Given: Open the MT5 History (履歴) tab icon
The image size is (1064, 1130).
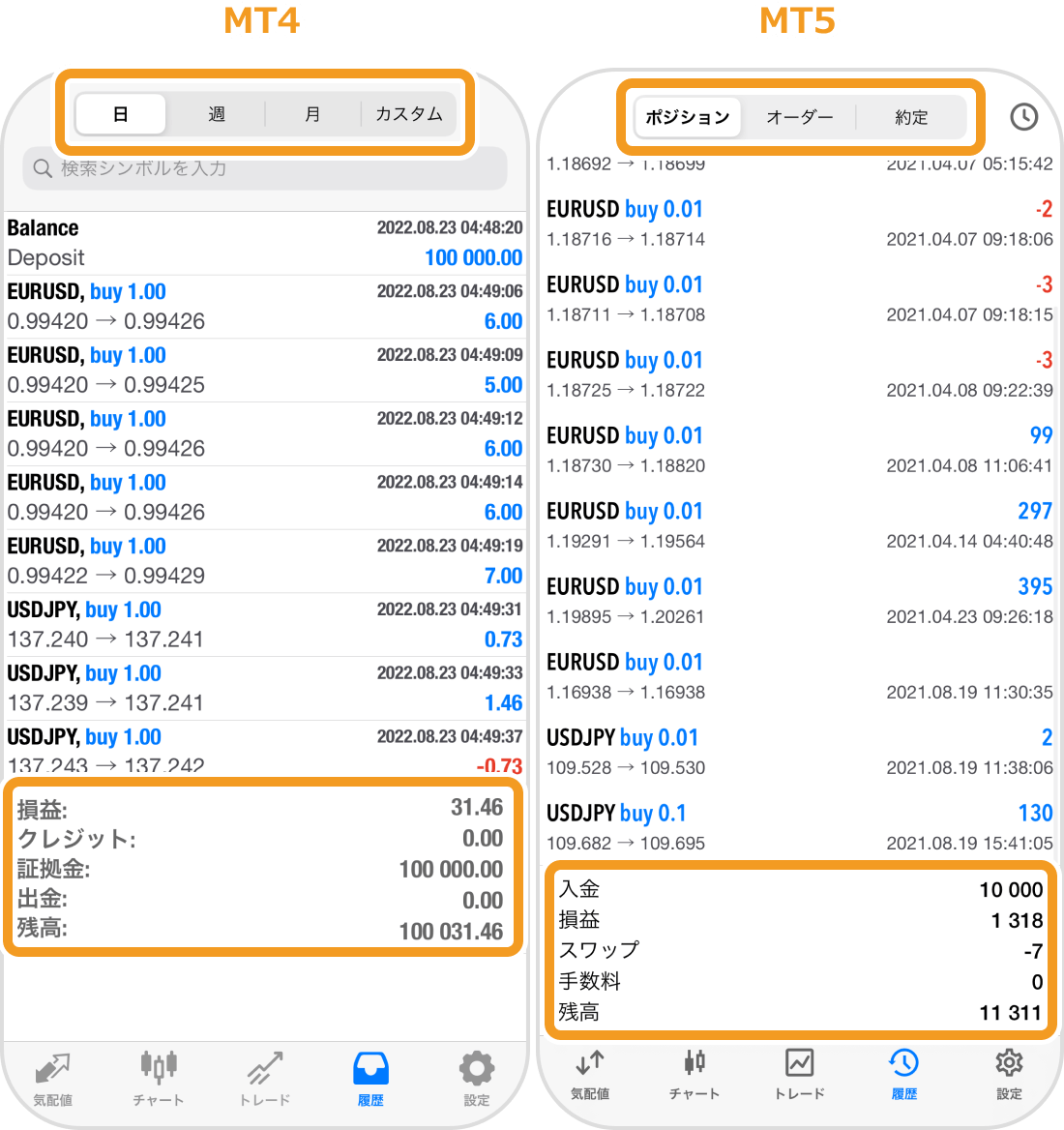Looking at the screenshot, I should (904, 1062).
